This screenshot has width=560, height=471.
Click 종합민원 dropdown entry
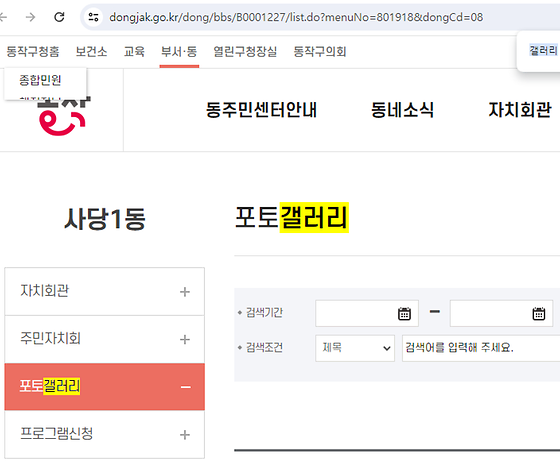pos(40,80)
